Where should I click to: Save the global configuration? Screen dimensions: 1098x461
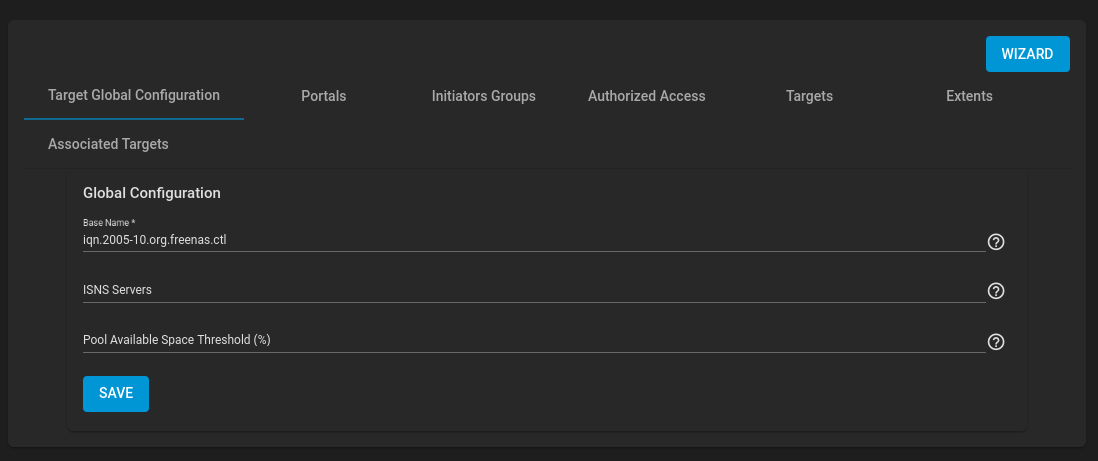click(116, 394)
